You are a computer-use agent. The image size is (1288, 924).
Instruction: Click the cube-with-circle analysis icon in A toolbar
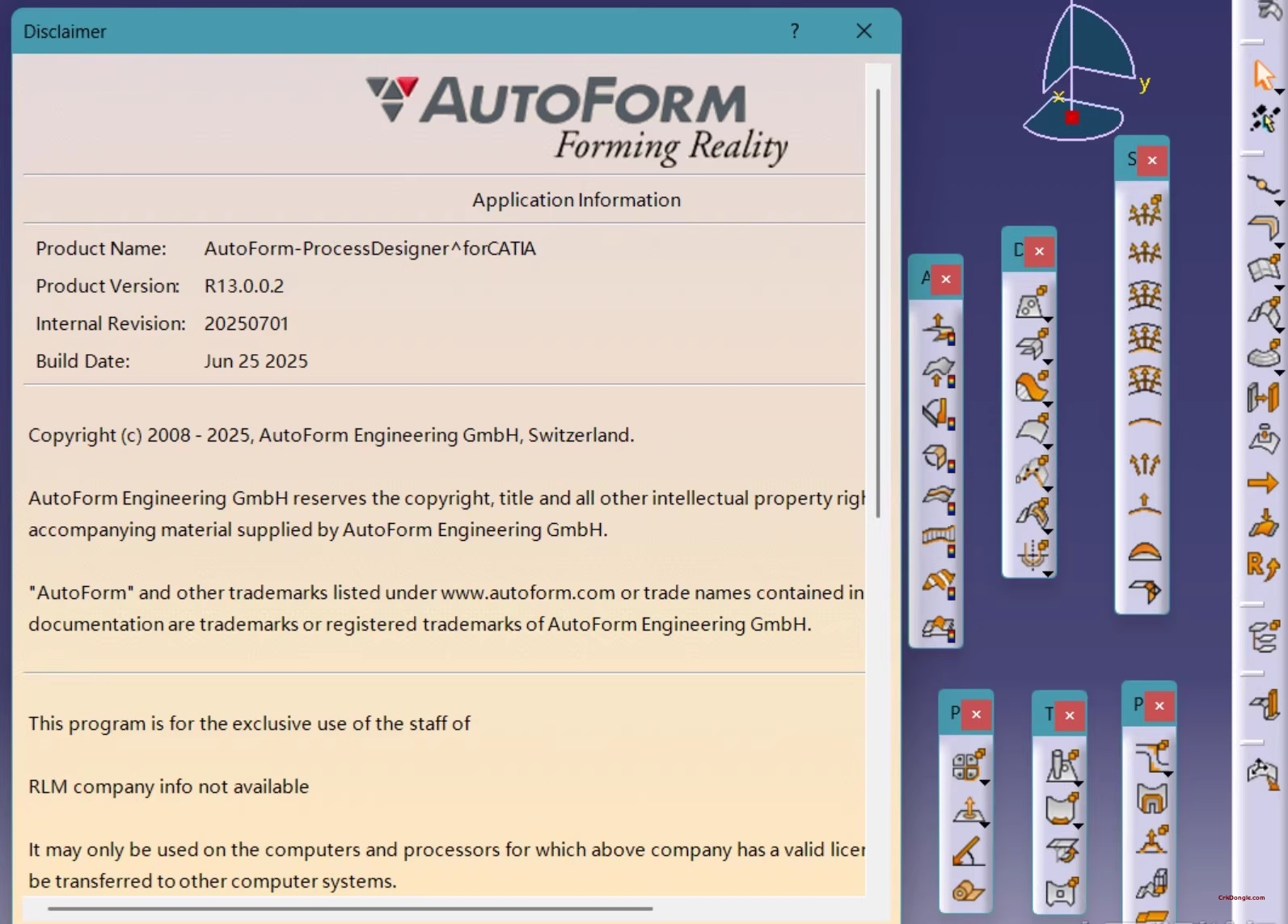[939, 457]
